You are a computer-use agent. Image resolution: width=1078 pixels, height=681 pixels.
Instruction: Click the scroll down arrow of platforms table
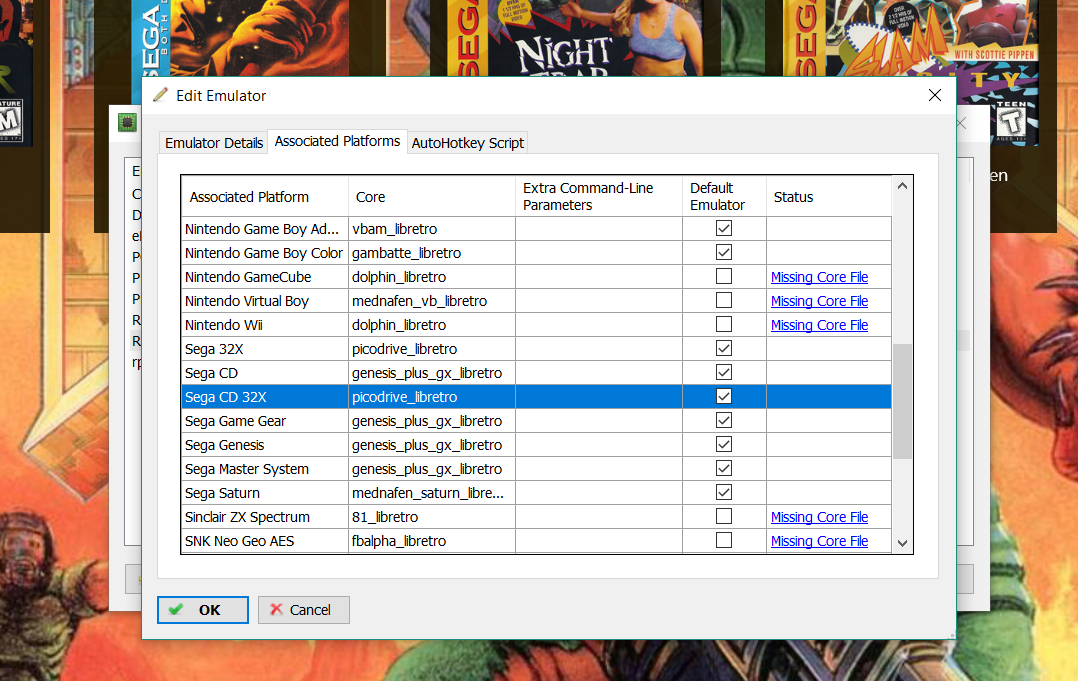pyautogui.click(x=902, y=544)
